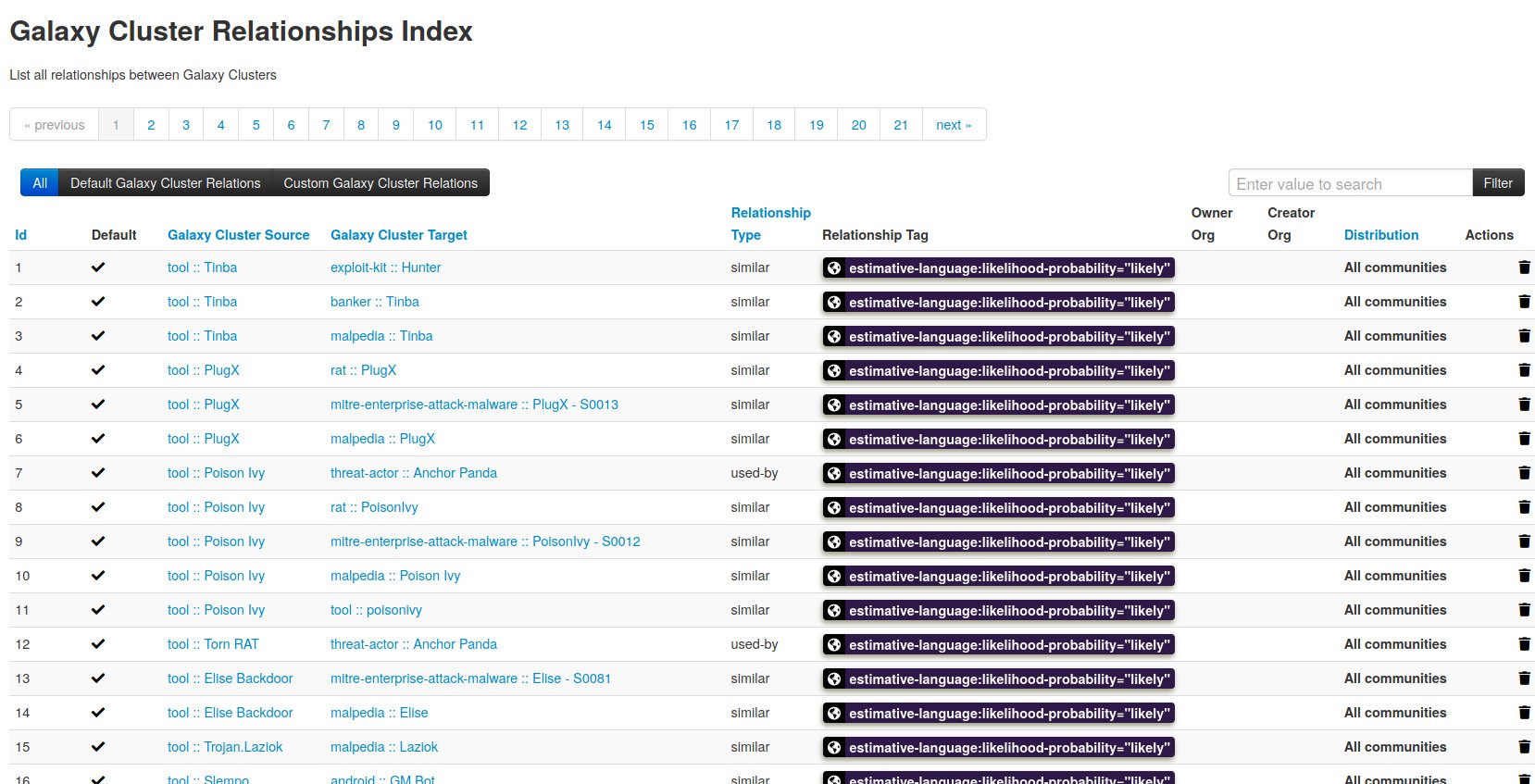Viewport: 1535px width, 784px height.
Task: Click the default checkmark in row 12
Action: coord(98,644)
